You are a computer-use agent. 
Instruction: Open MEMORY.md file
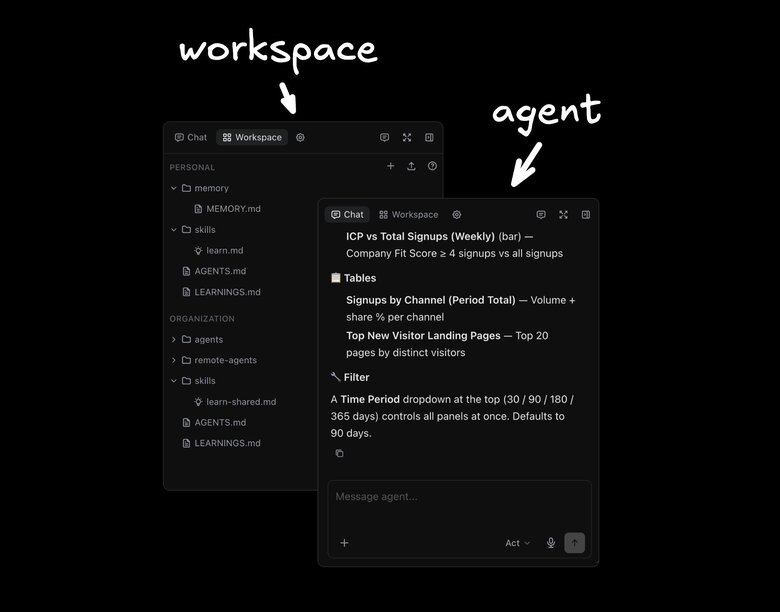pos(227,209)
